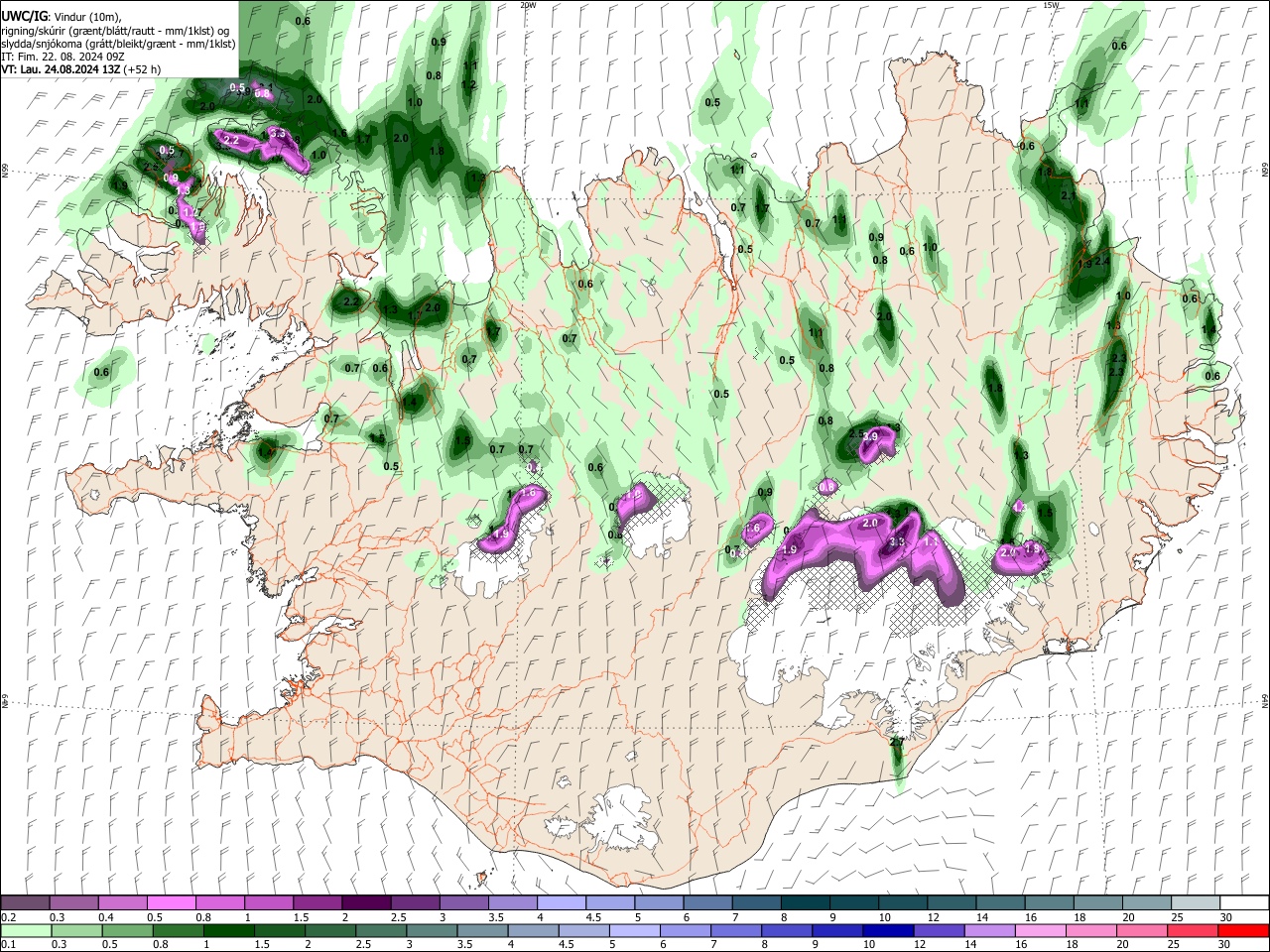The height and width of the screenshot is (952, 1270).
Task: Click the 2.7 value on the south coast
Action: pyautogui.click(x=897, y=742)
